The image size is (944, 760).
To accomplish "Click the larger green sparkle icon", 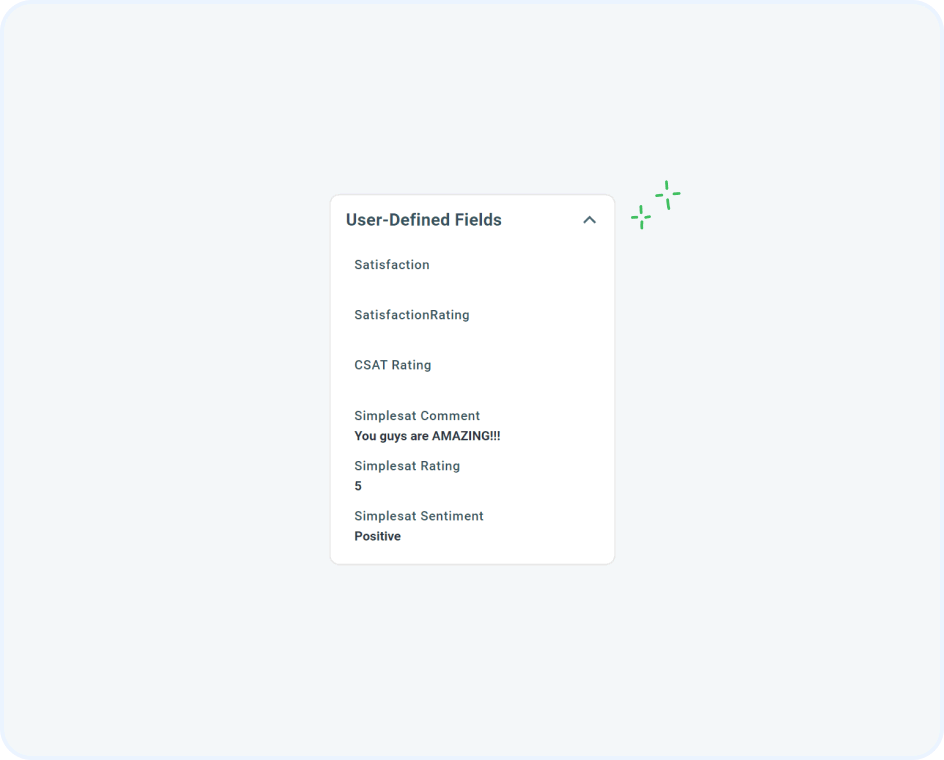I will click(x=668, y=195).
